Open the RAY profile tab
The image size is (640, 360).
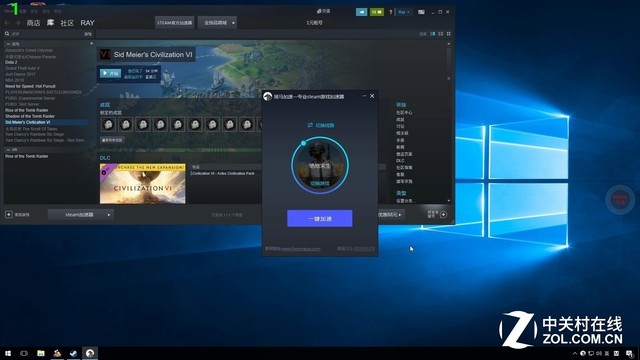click(87, 23)
